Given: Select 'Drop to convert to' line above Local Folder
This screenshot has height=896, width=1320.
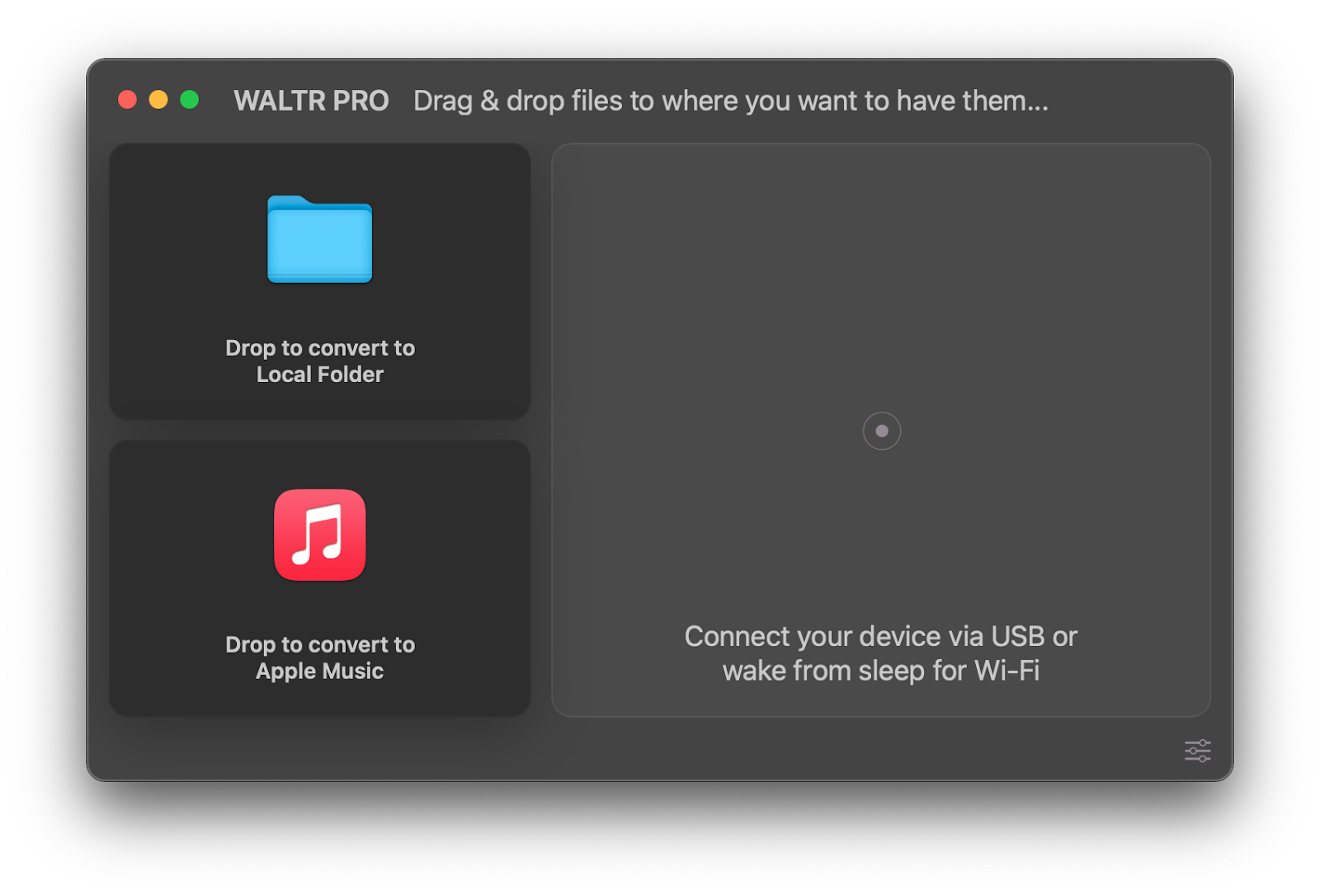Looking at the screenshot, I should point(320,348).
